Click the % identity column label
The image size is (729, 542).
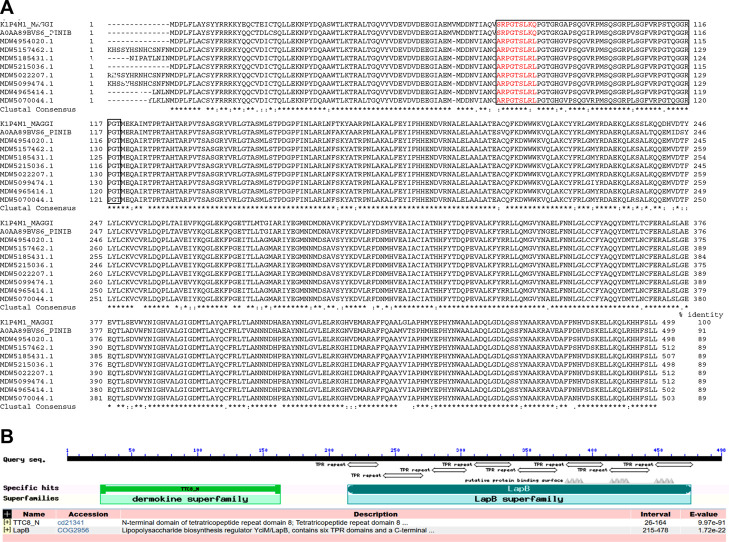pos(701,315)
